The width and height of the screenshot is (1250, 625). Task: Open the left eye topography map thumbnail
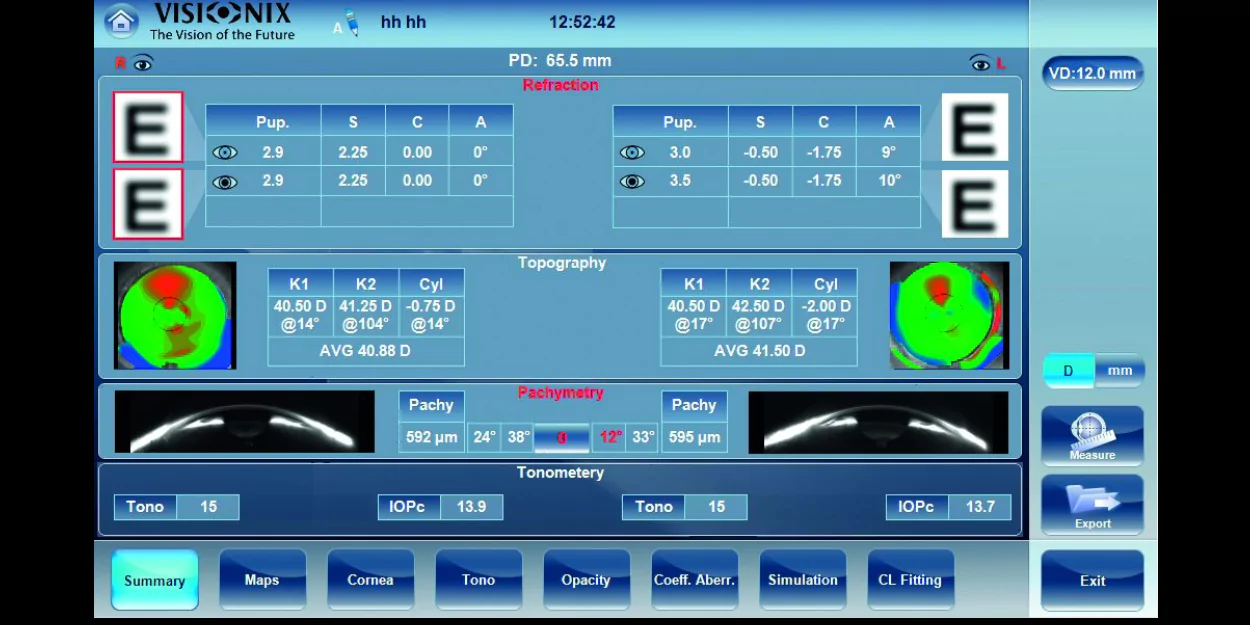(x=949, y=316)
